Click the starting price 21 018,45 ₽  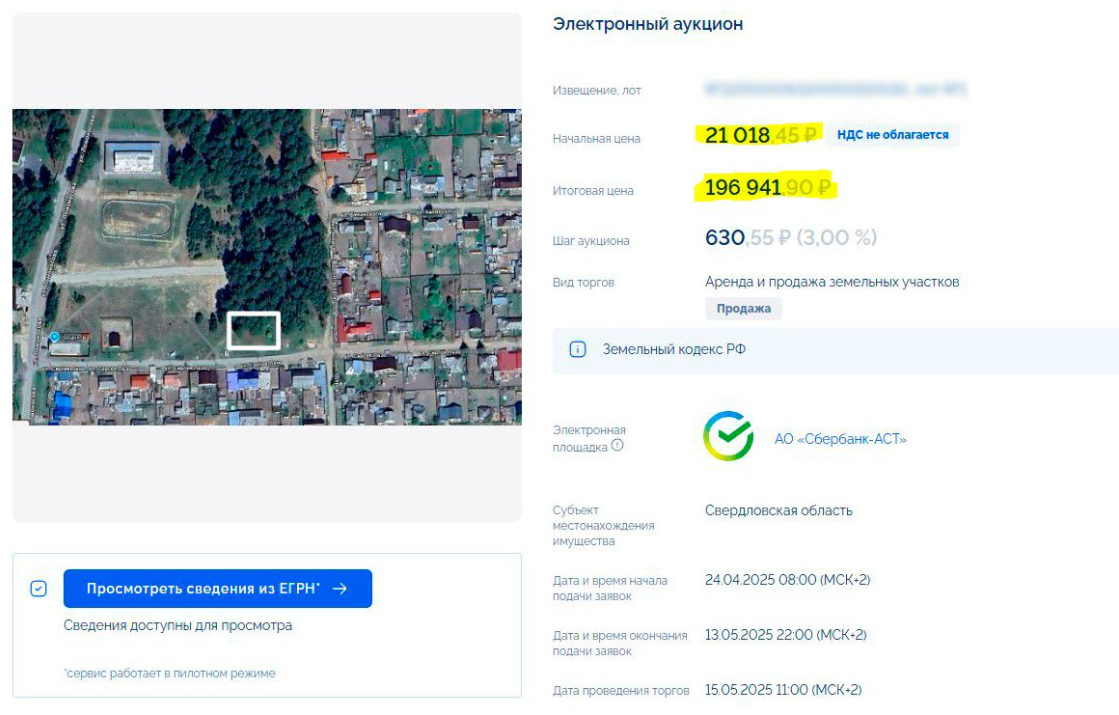coord(761,135)
